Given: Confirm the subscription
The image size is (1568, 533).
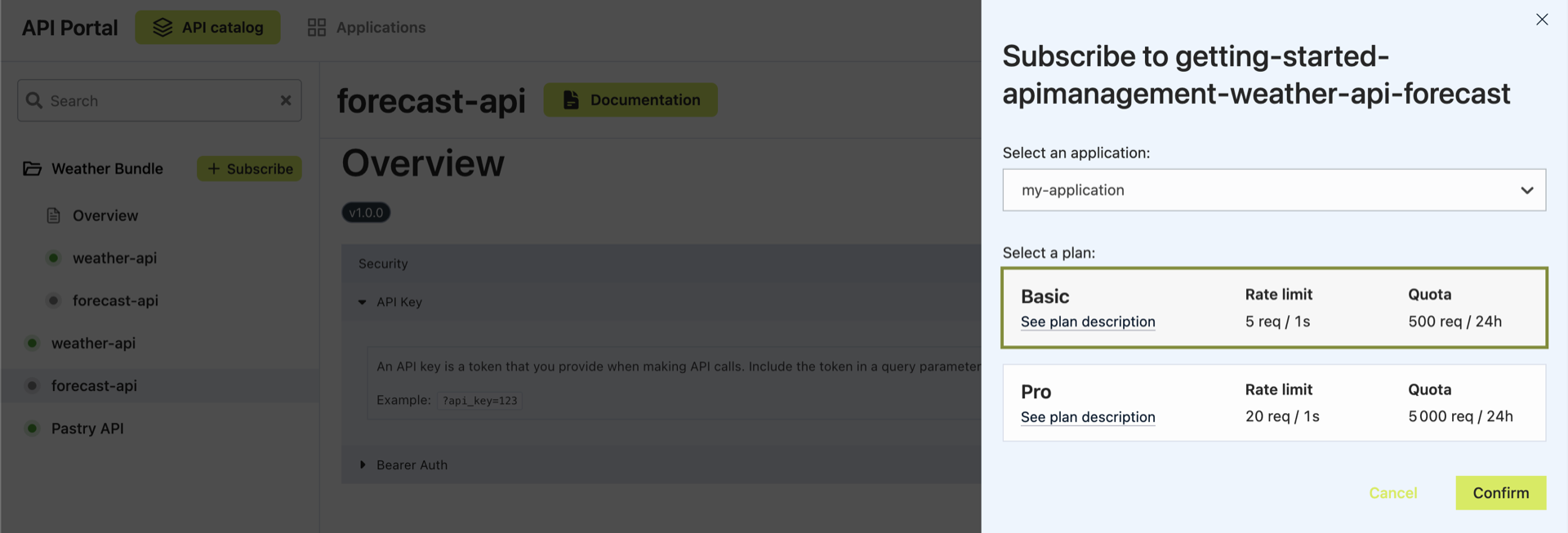Looking at the screenshot, I should [1500, 493].
